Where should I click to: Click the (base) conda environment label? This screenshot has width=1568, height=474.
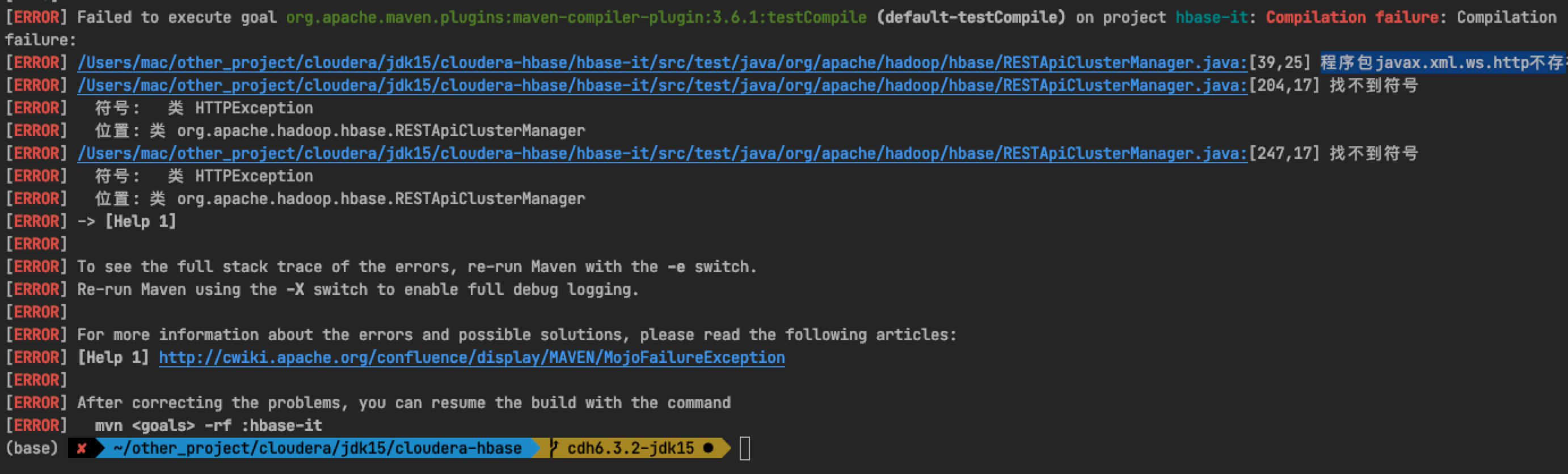32,448
